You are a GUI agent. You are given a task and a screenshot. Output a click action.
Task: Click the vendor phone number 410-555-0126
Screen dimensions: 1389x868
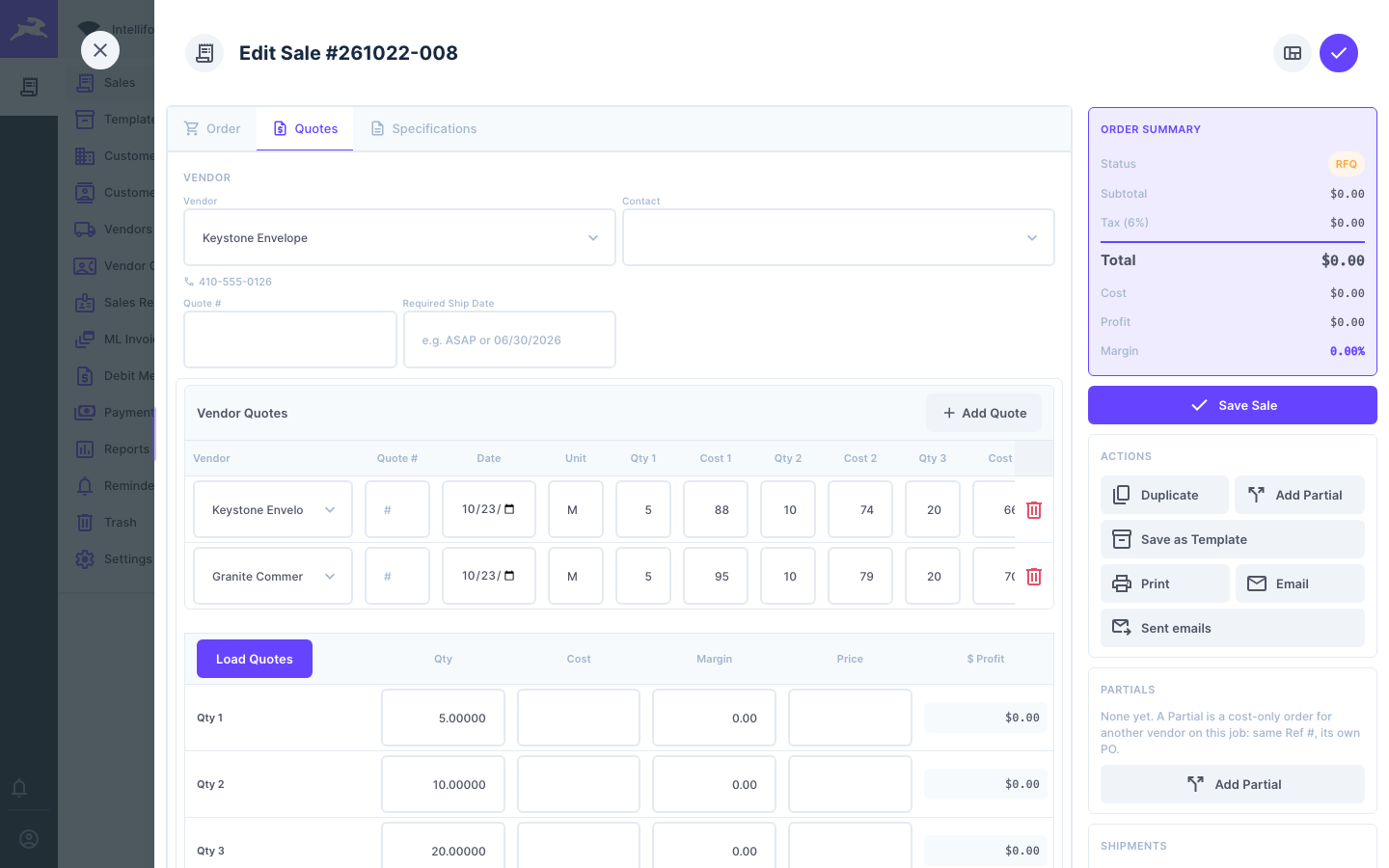(235, 282)
